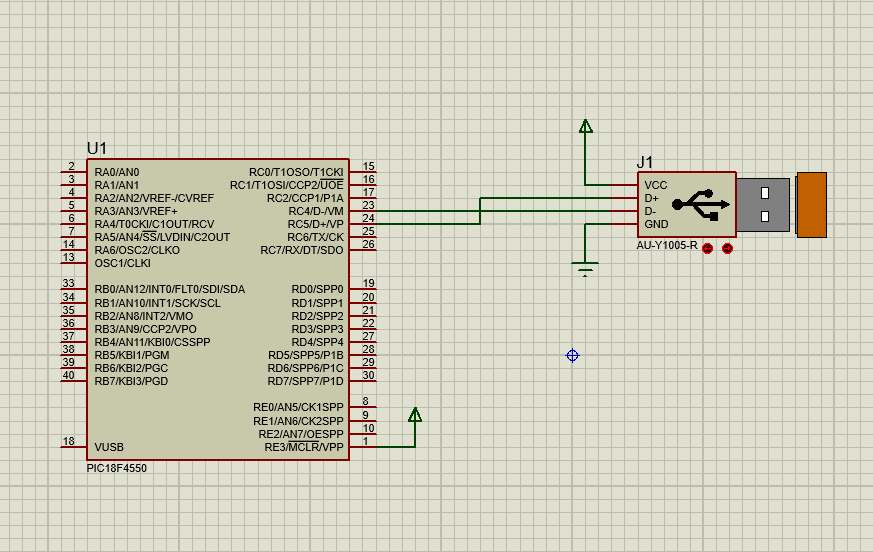The width and height of the screenshot is (873, 552).
Task: Click the RE1/AN6/CK2SPP pin label
Action: point(298,422)
